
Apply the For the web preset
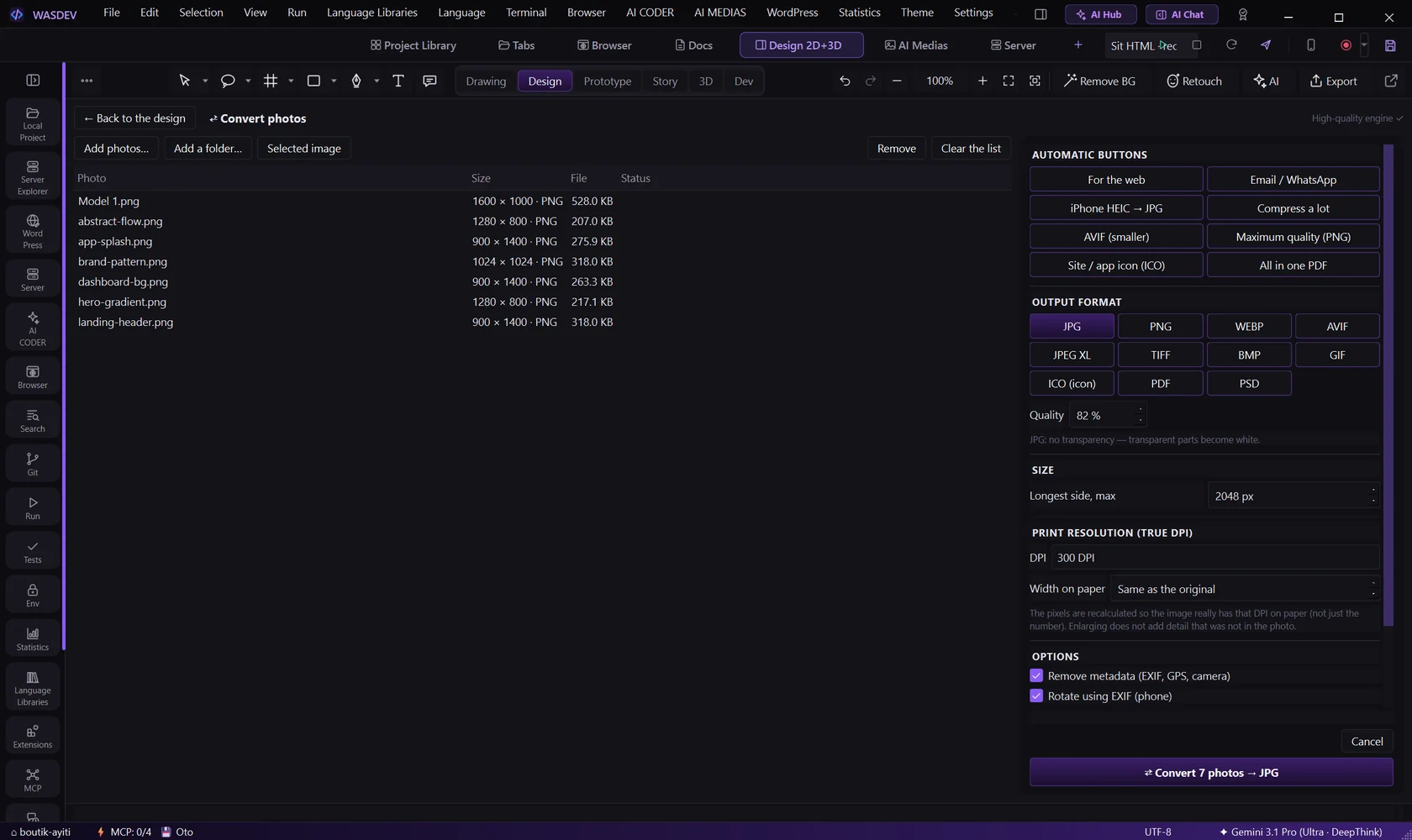tap(1116, 180)
